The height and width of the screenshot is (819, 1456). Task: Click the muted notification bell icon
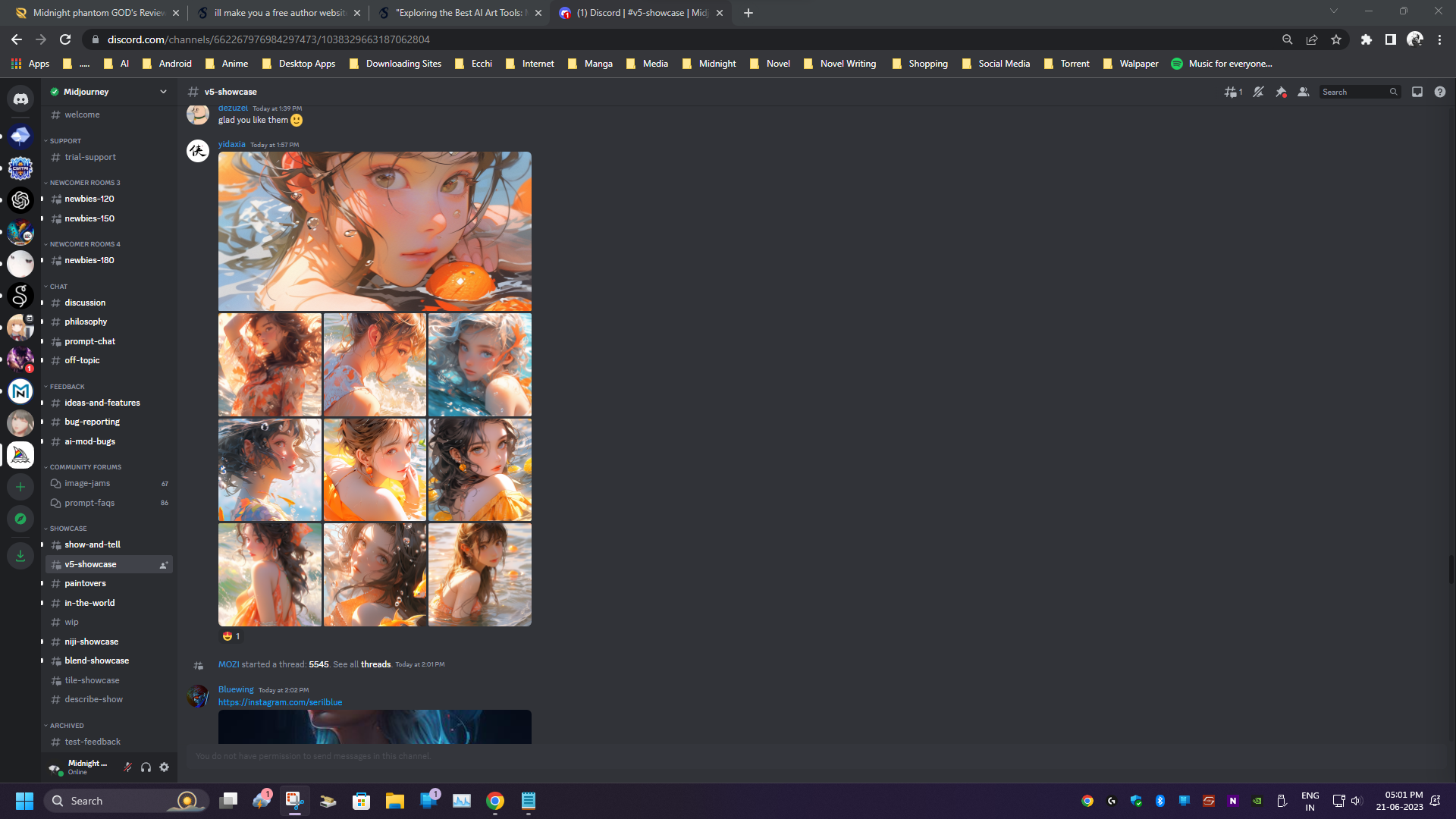[x=1258, y=92]
